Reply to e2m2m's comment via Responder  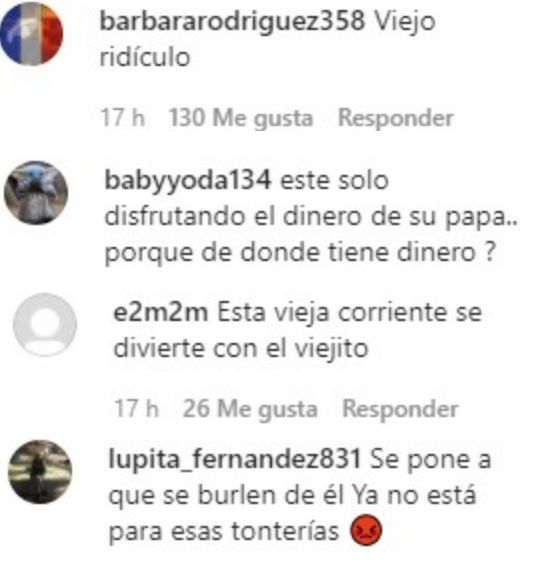[x=400, y=409]
